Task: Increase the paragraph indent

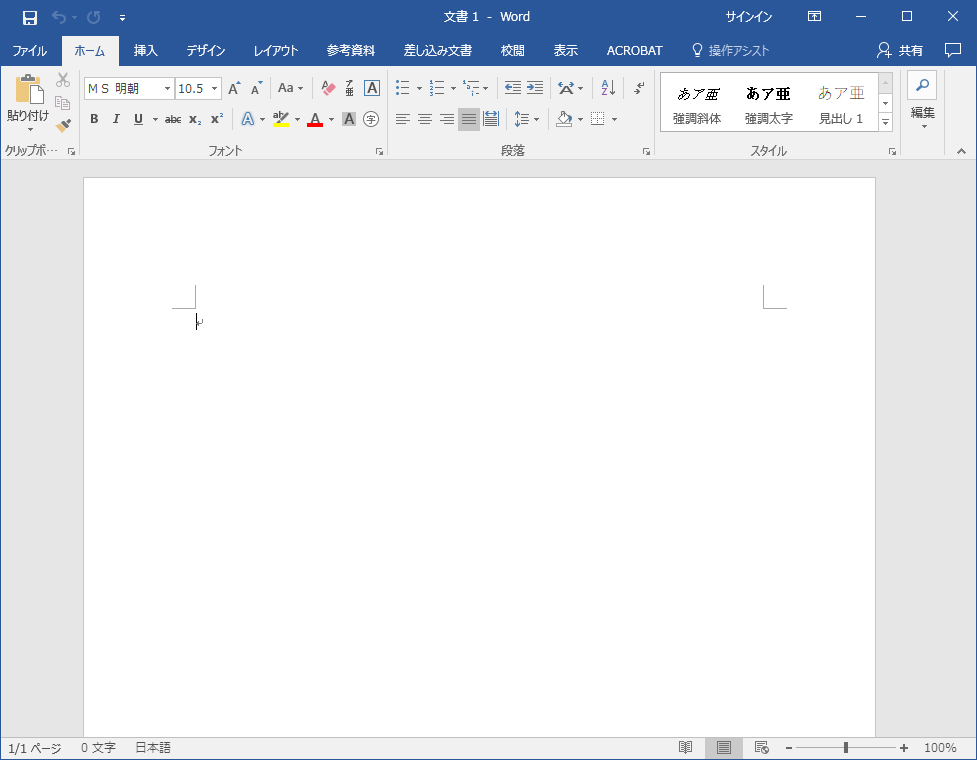Action: click(535, 88)
